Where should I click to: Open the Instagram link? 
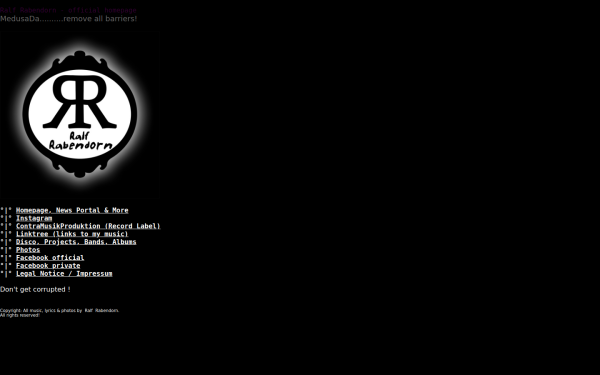coord(34,218)
